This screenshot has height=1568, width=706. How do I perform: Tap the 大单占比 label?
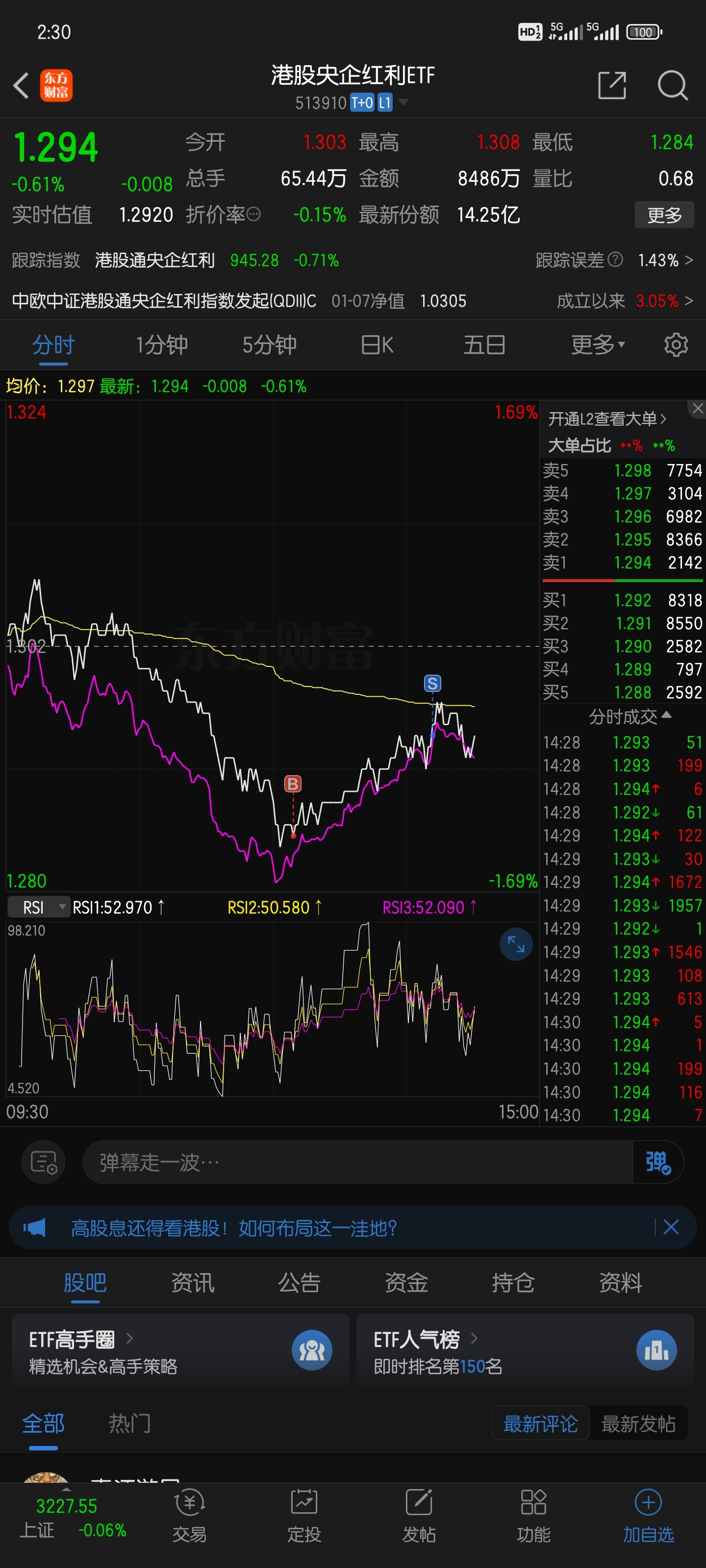click(x=580, y=445)
